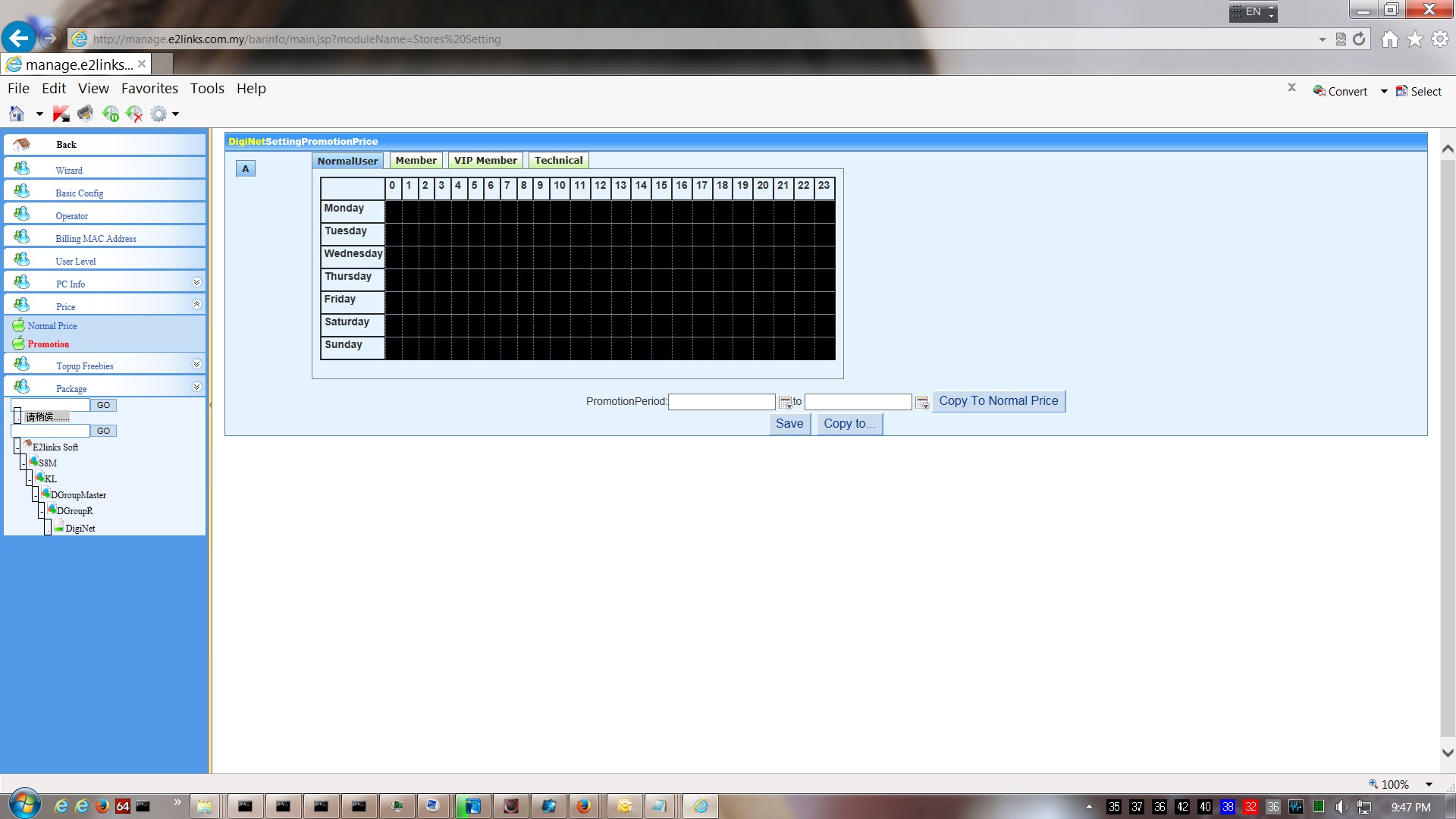This screenshot has width=1456, height=819.
Task: Collapse the E2links Soft tree node
Action: 17,447
